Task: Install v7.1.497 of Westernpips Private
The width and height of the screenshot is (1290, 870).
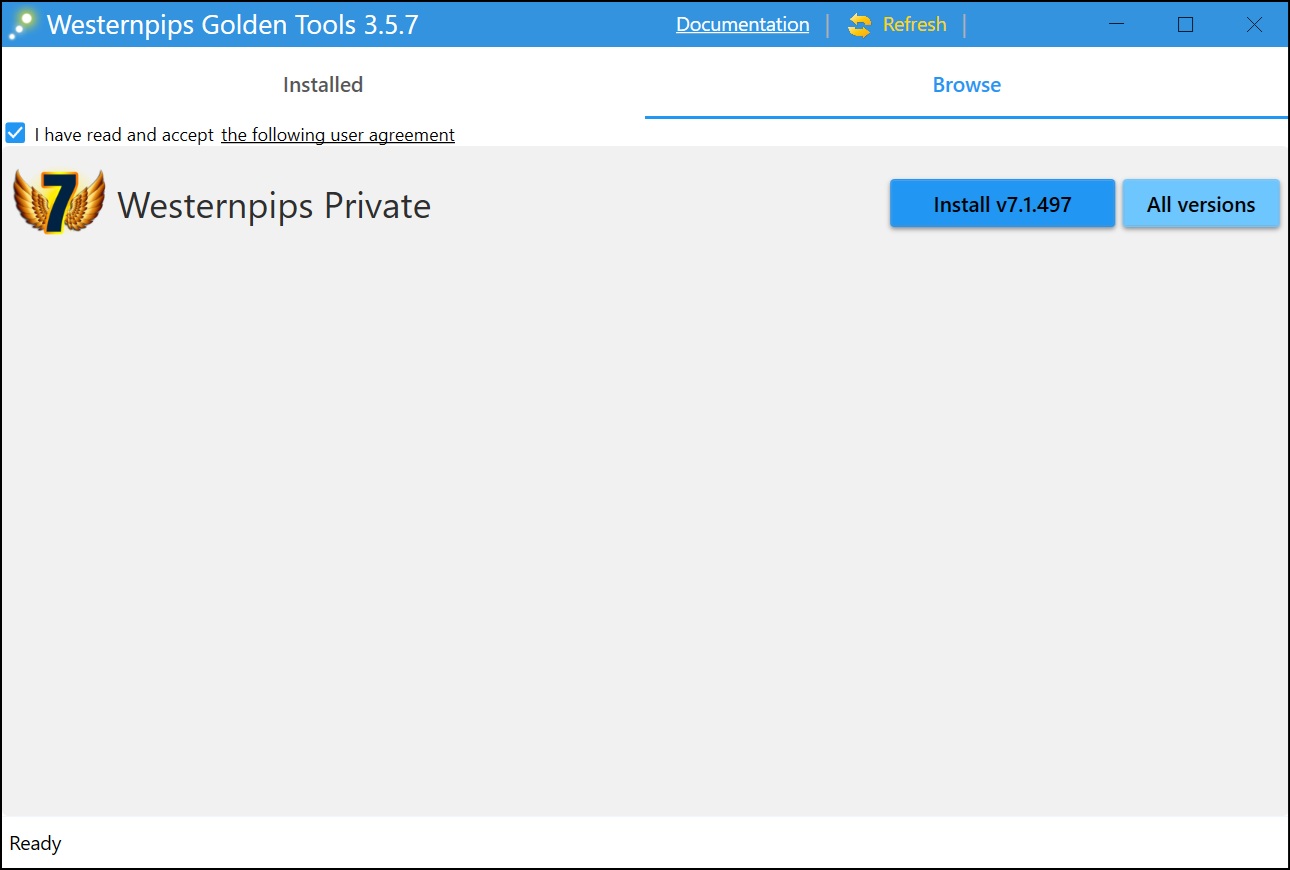Action: click(x=1002, y=204)
